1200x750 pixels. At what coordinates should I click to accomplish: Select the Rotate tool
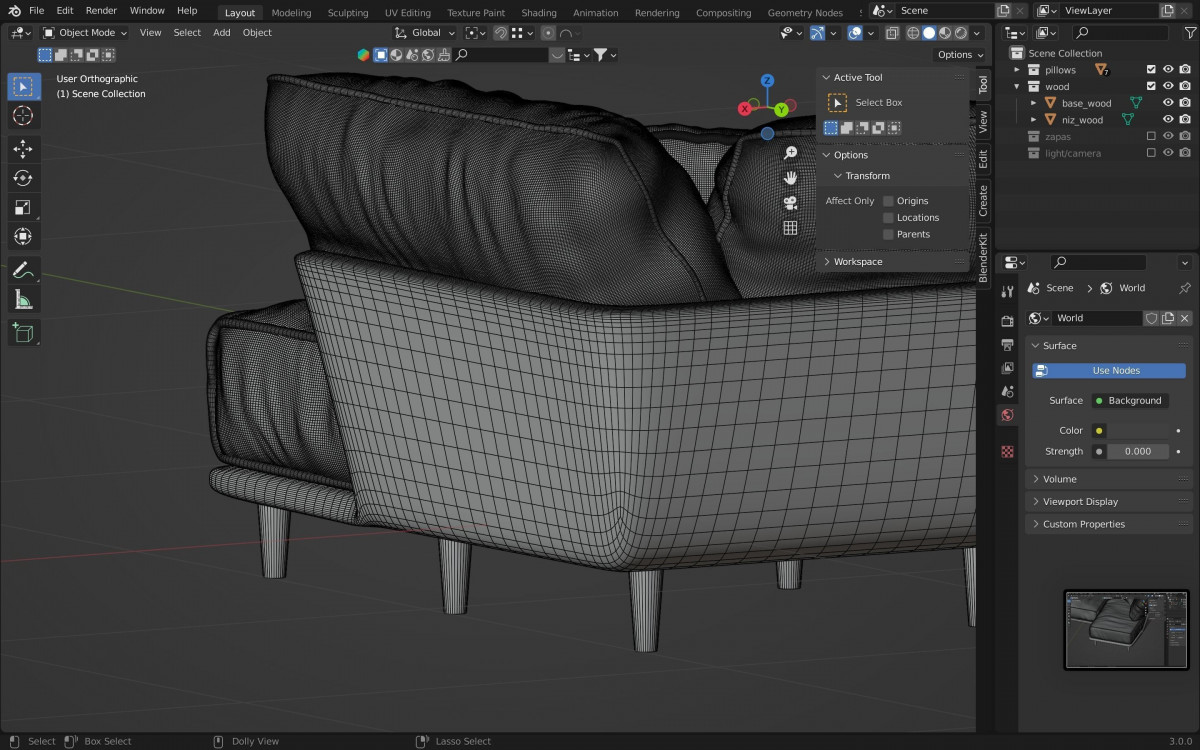(23, 178)
